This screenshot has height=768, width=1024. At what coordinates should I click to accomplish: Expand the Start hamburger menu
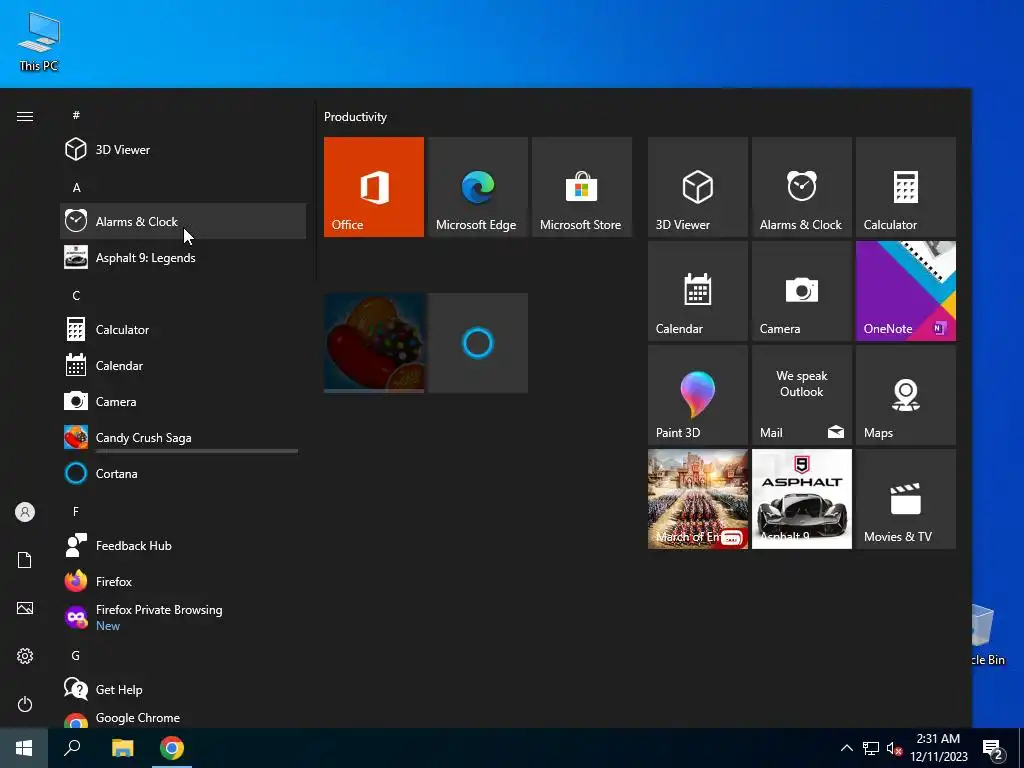pos(25,116)
